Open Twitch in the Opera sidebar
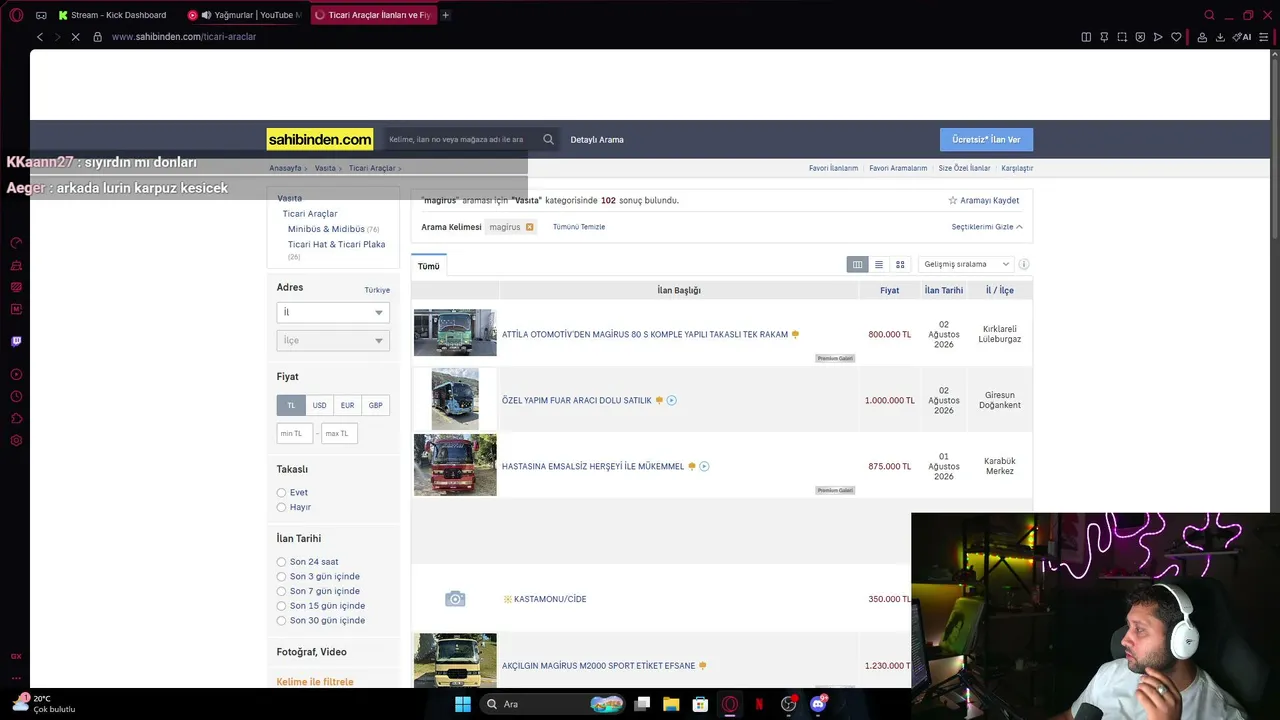This screenshot has width=1280, height=720. pos(16,341)
